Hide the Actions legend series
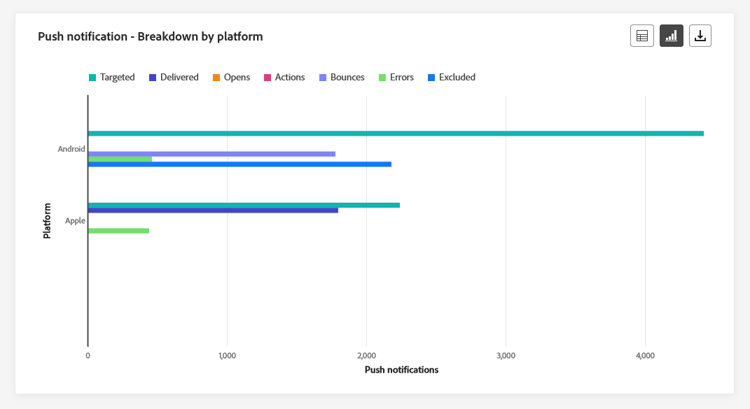The width and height of the screenshot is (750, 409). pyautogui.click(x=289, y=77)
